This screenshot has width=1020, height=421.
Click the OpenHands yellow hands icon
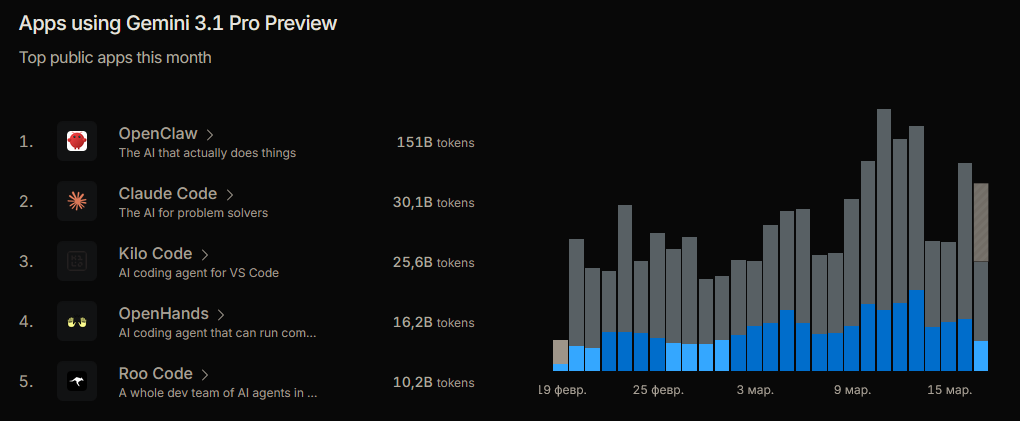coord(77,321)
